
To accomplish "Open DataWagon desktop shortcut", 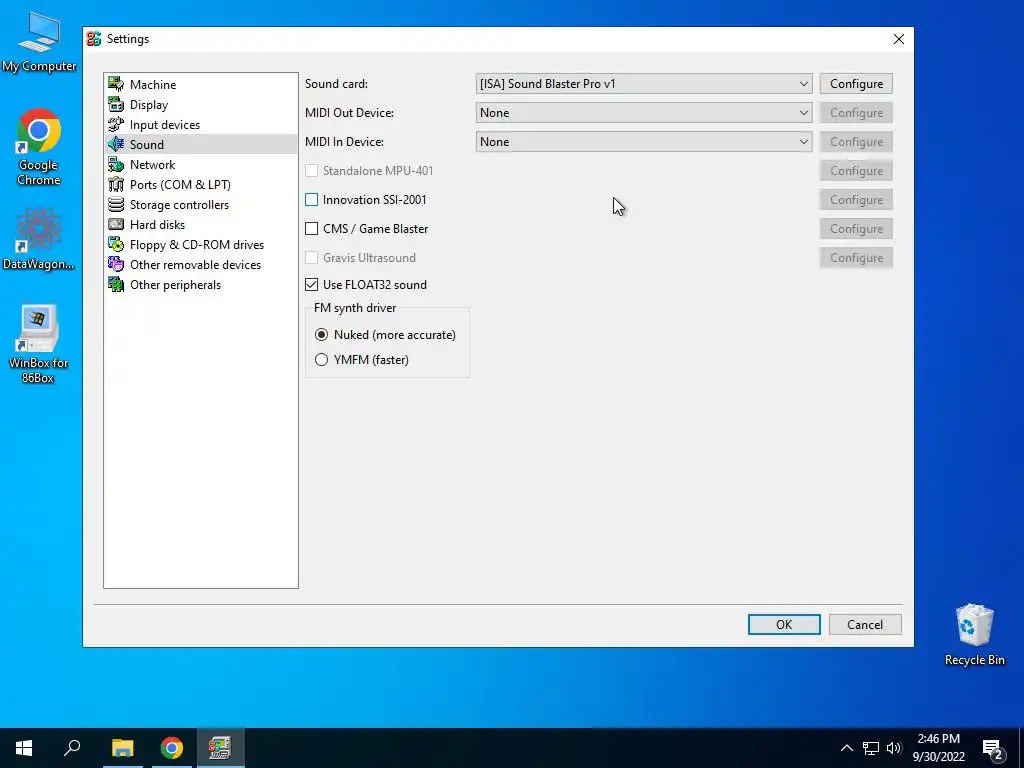I will coord(39,239).
